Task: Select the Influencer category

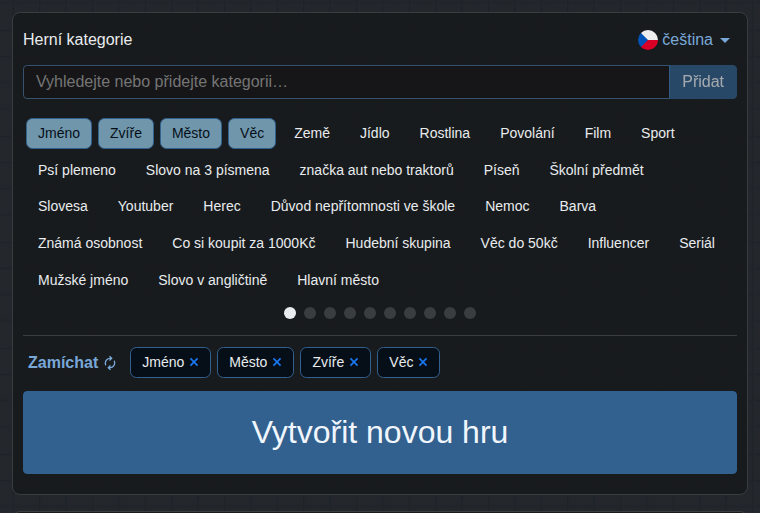Action: [618, 243]
